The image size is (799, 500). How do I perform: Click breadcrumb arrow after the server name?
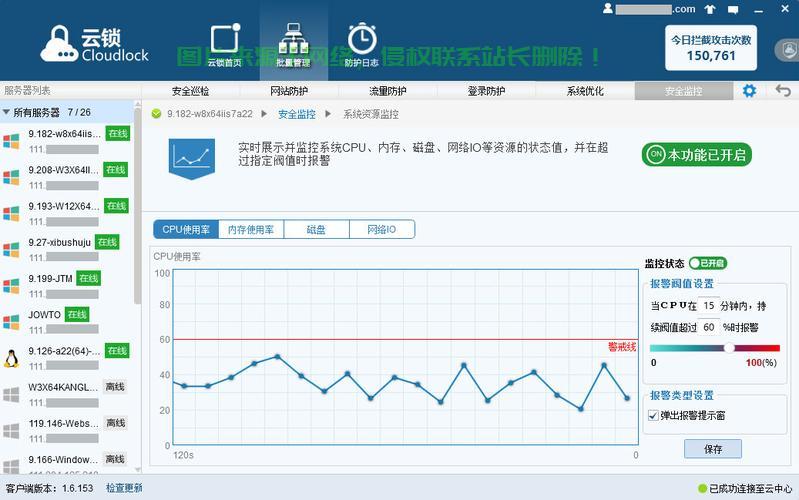(264, 114)
